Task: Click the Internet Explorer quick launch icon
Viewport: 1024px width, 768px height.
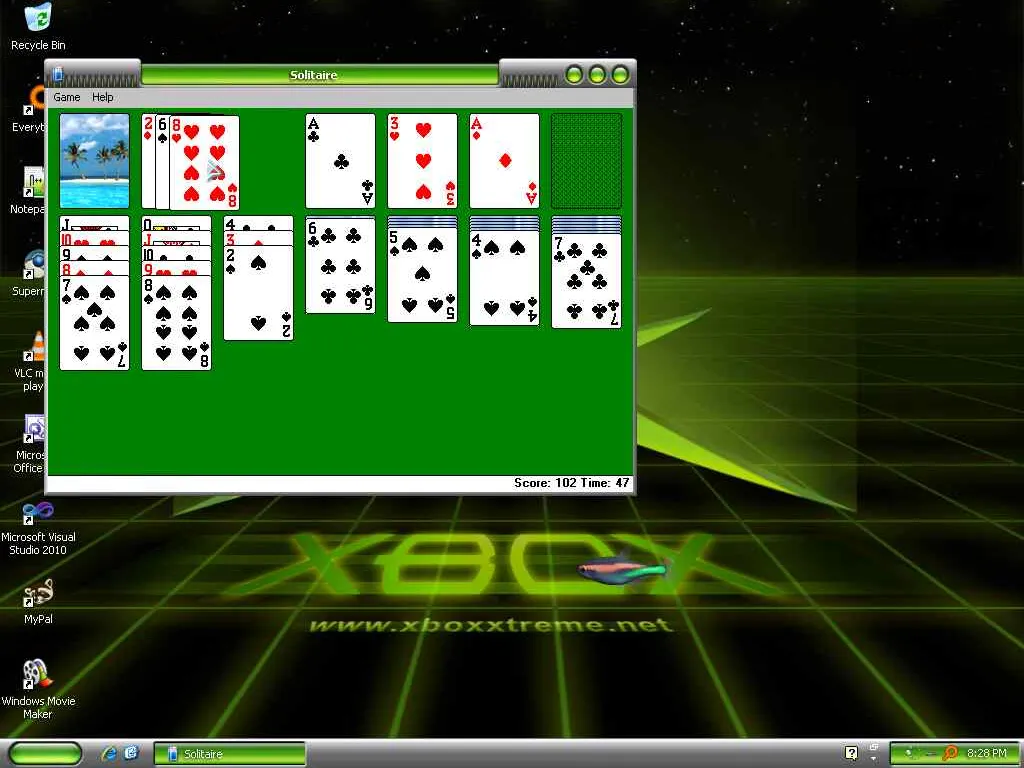Action: tap(109, 753)
